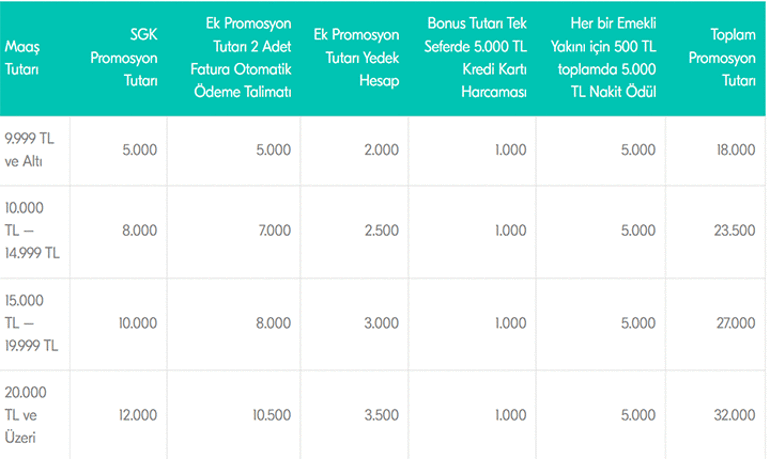Click the 2.500 Yedek Hesap cell
The image size is (770, 459).
(382, 230)
